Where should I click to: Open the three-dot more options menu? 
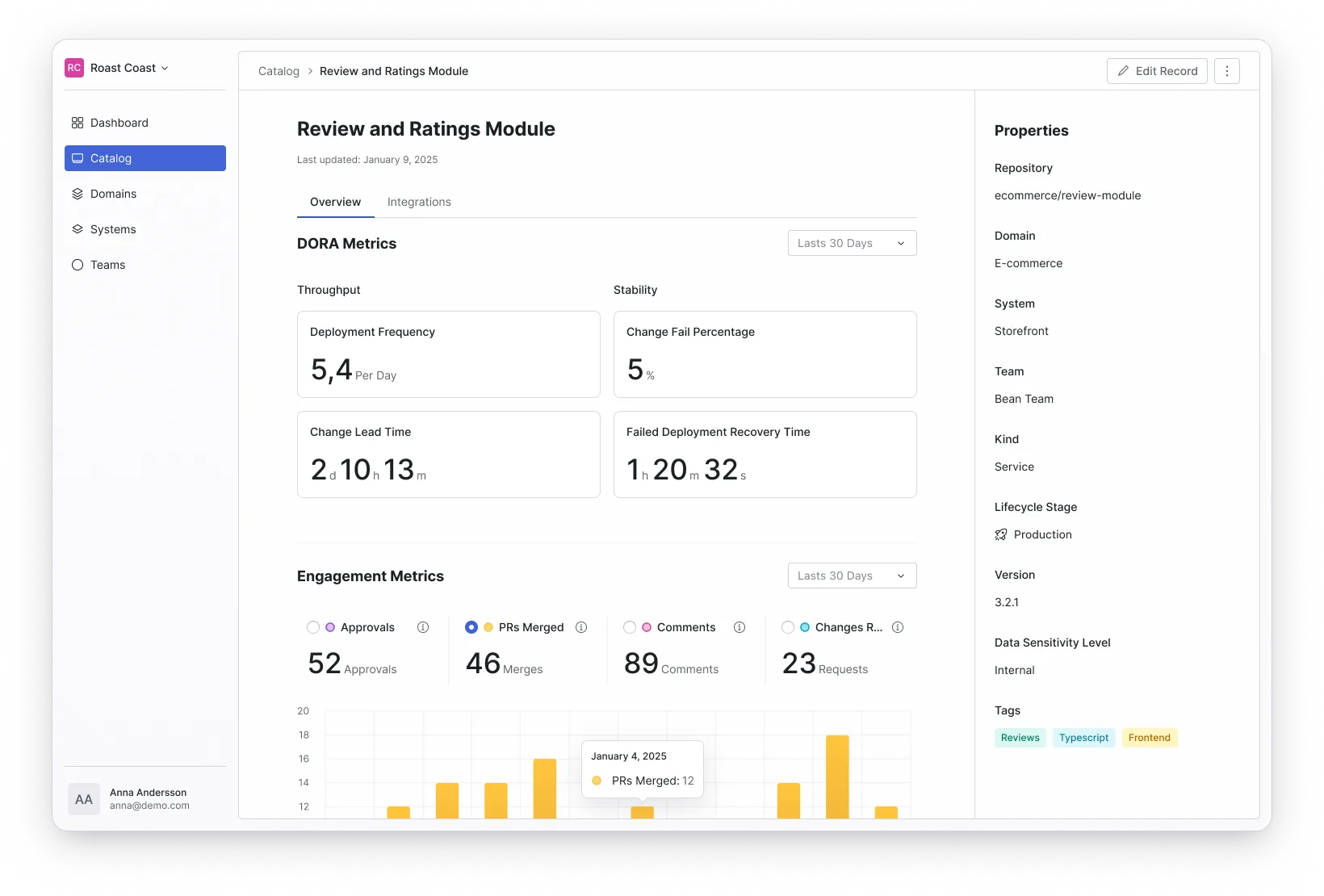[1226, 71]
